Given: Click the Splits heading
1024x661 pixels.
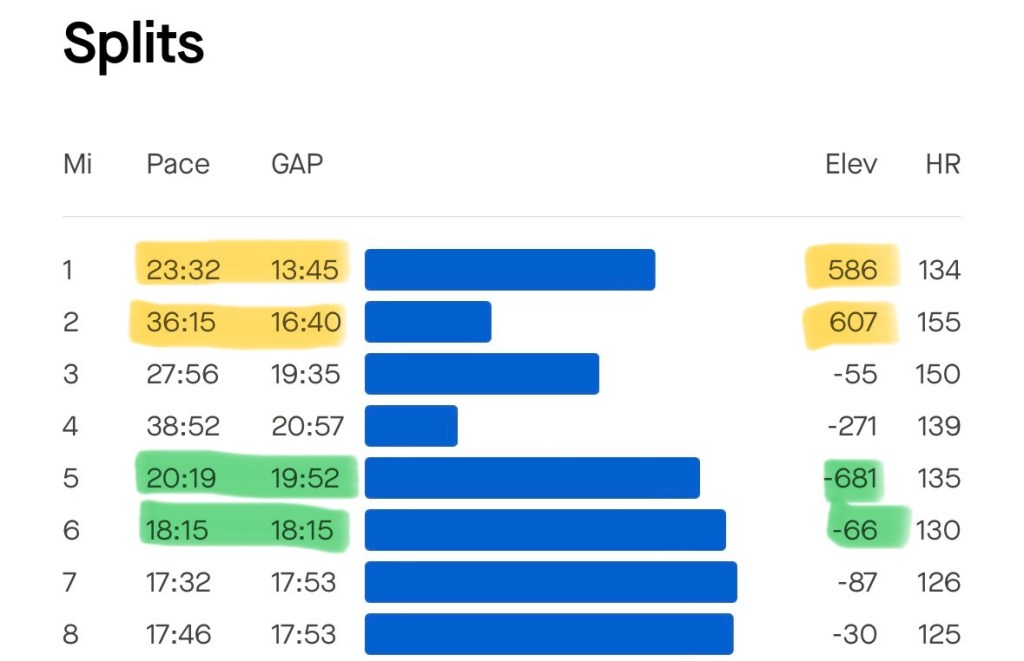Looking at the screenshot, I should pyautogui.click(x=134, y=43).
